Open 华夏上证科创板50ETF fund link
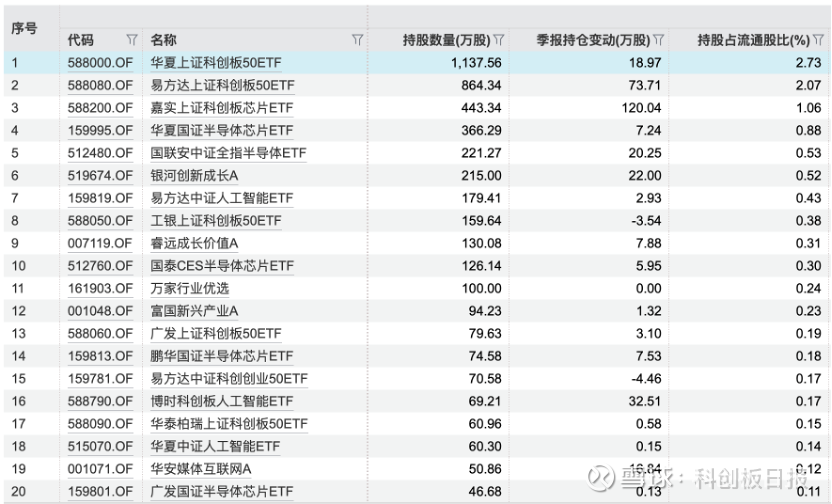 tap(216, 63)
